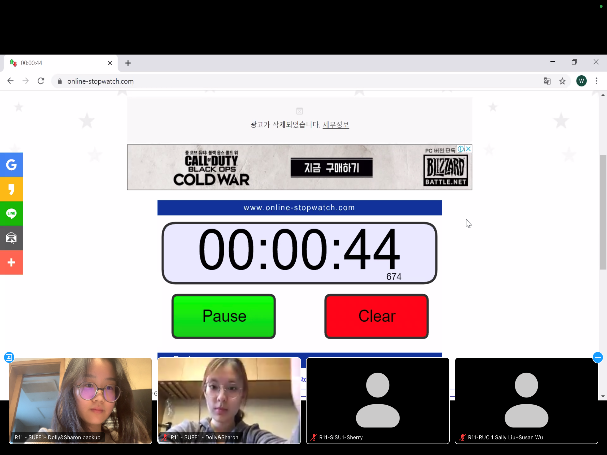The image size is (607, 455).
Task: Bookmark this page with the star icon
Action: point(562,81)
